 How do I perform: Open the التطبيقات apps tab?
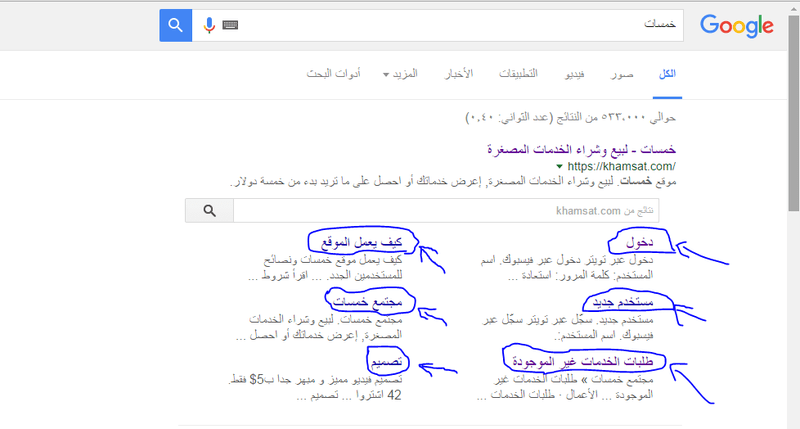(x=518, y=74)
